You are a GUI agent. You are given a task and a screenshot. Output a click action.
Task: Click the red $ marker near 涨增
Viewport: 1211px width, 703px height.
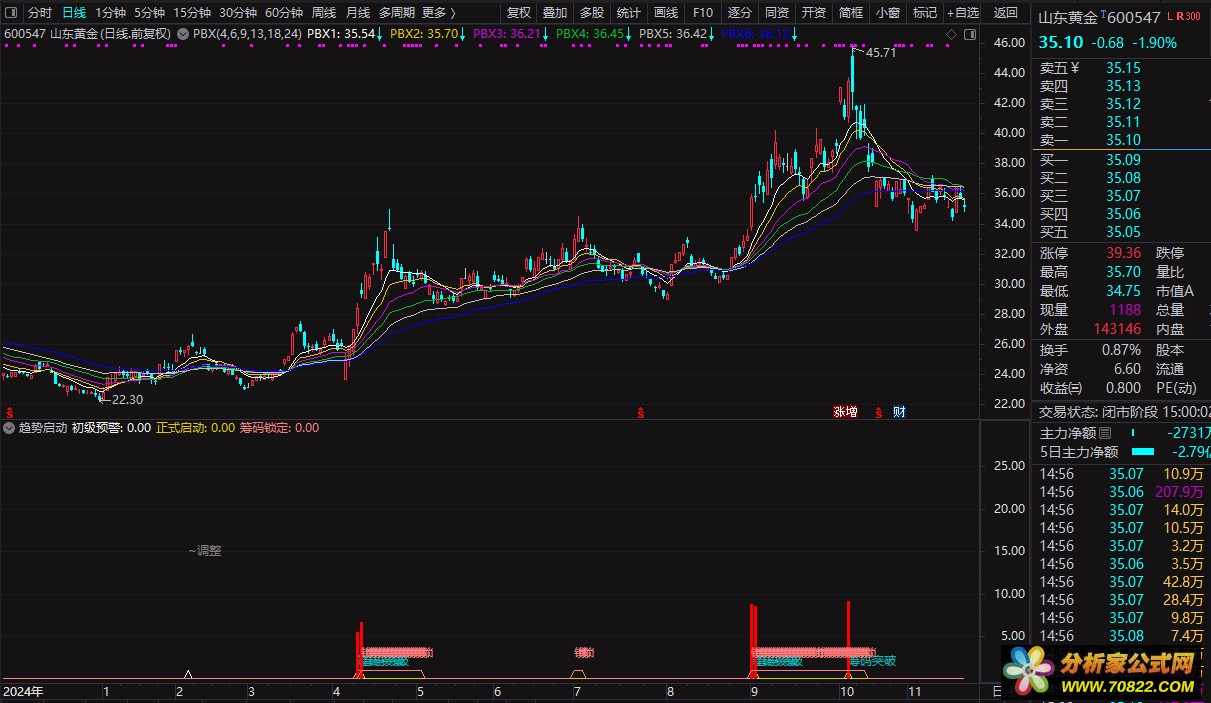[x=879, y=411]
